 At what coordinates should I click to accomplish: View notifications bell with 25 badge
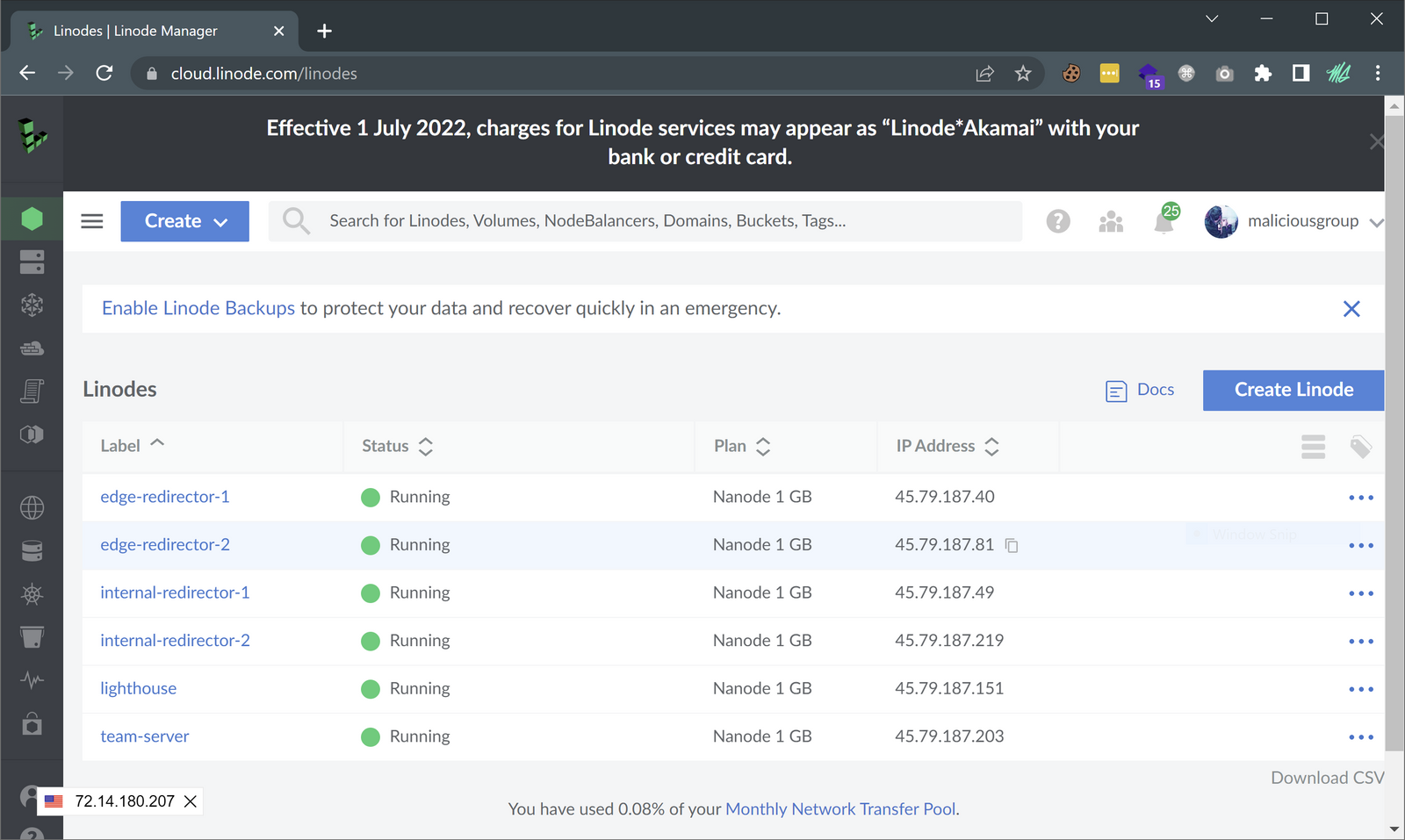[x=1164, y=219]
